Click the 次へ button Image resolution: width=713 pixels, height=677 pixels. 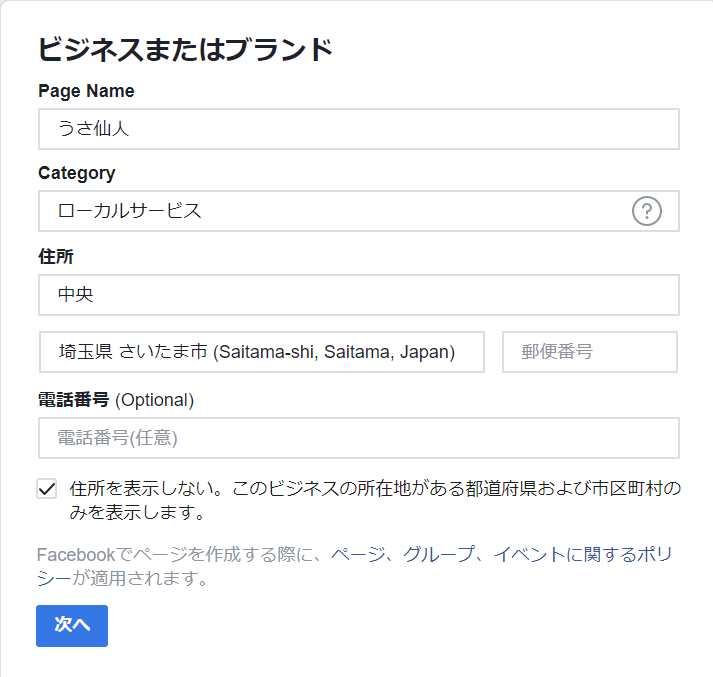[x=72, y=625]
